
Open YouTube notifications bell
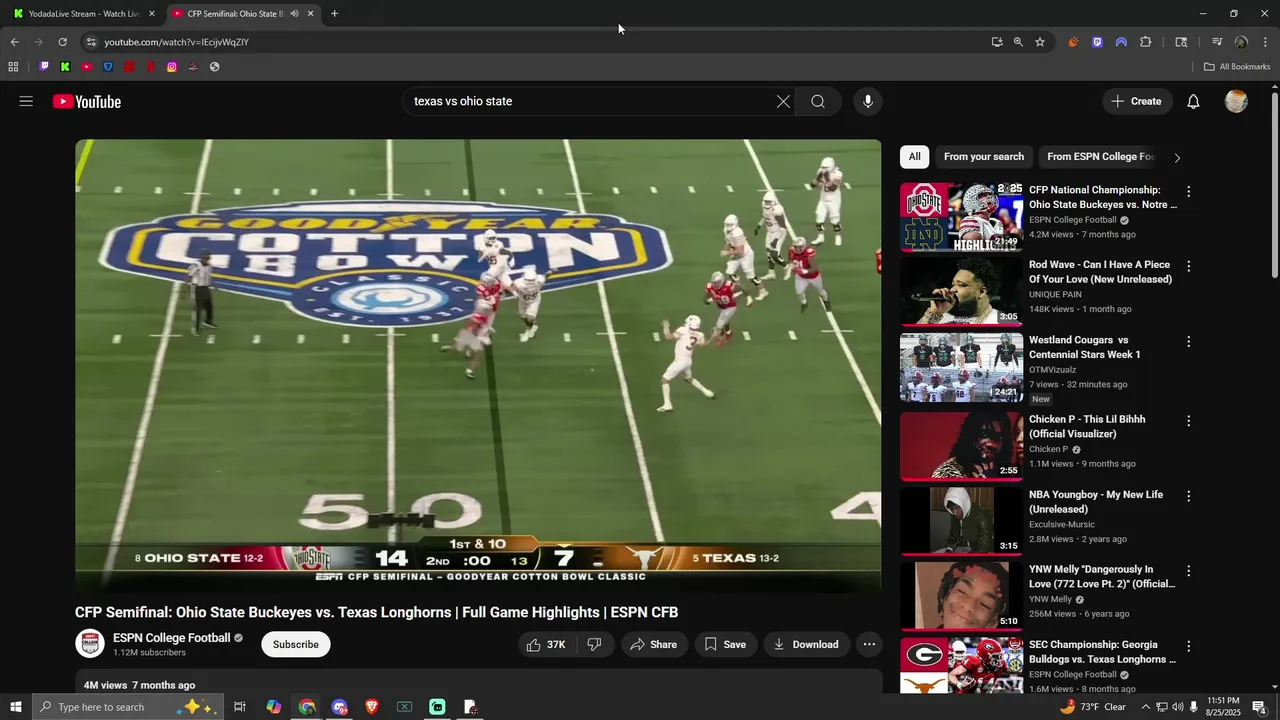coord(1193,101)
